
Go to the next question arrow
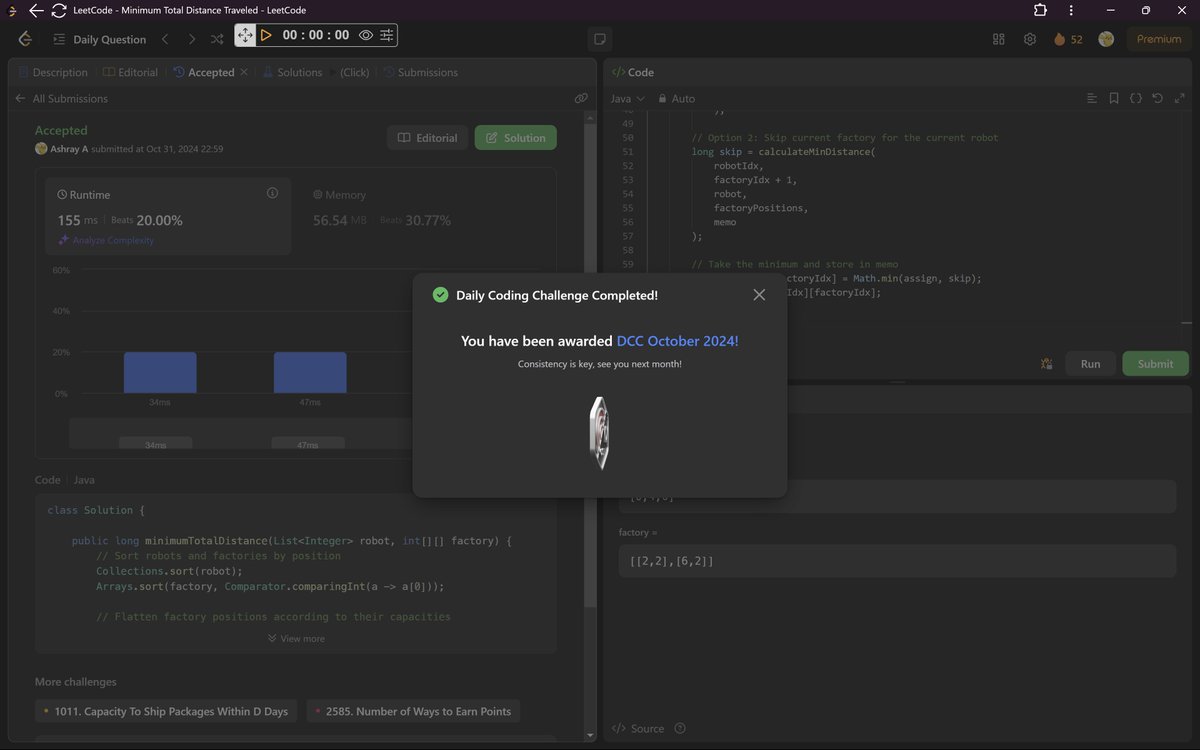coord(192,39)
